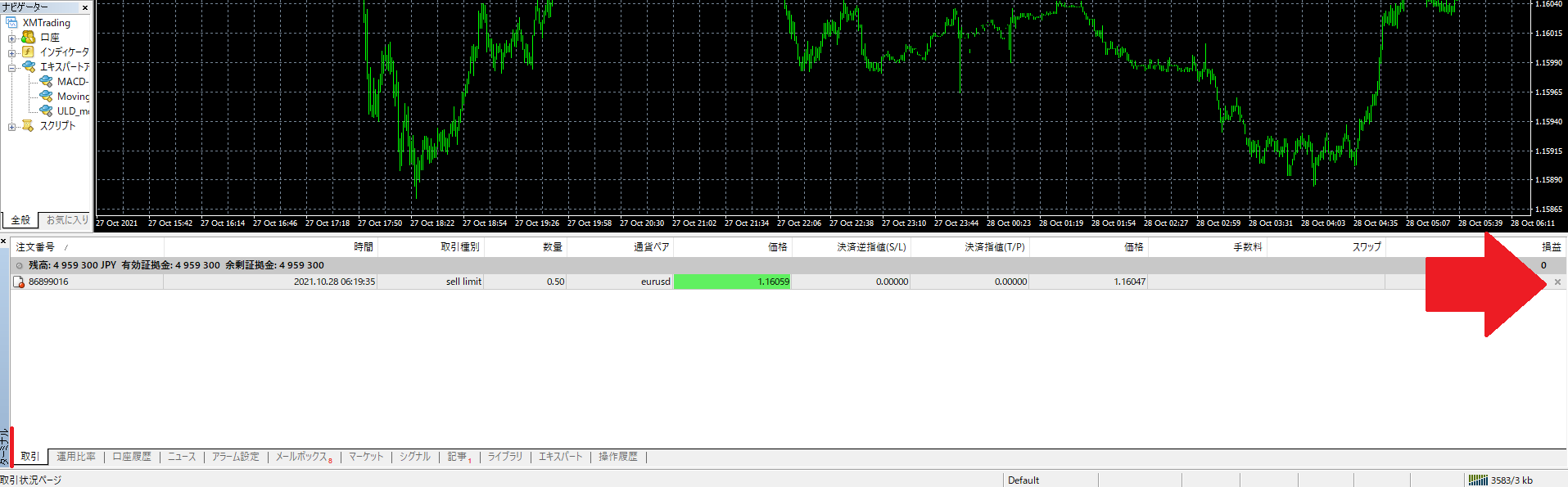Select the Moving Average expert advisor
Viewport: 1568px width, 487px height.
(72, 96)
